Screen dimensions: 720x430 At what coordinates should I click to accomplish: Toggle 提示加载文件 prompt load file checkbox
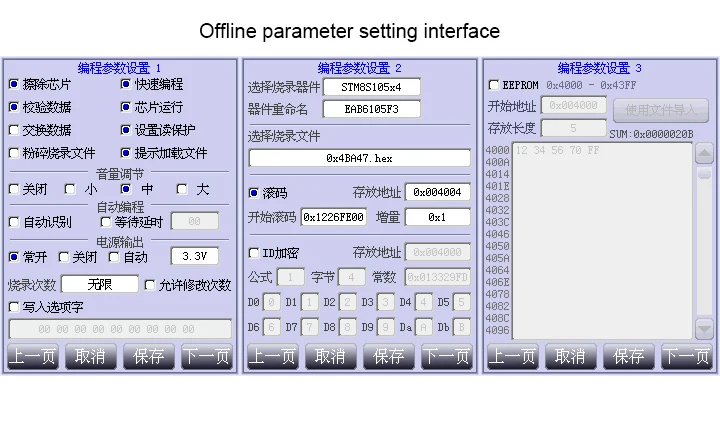[x=125, y=153]
